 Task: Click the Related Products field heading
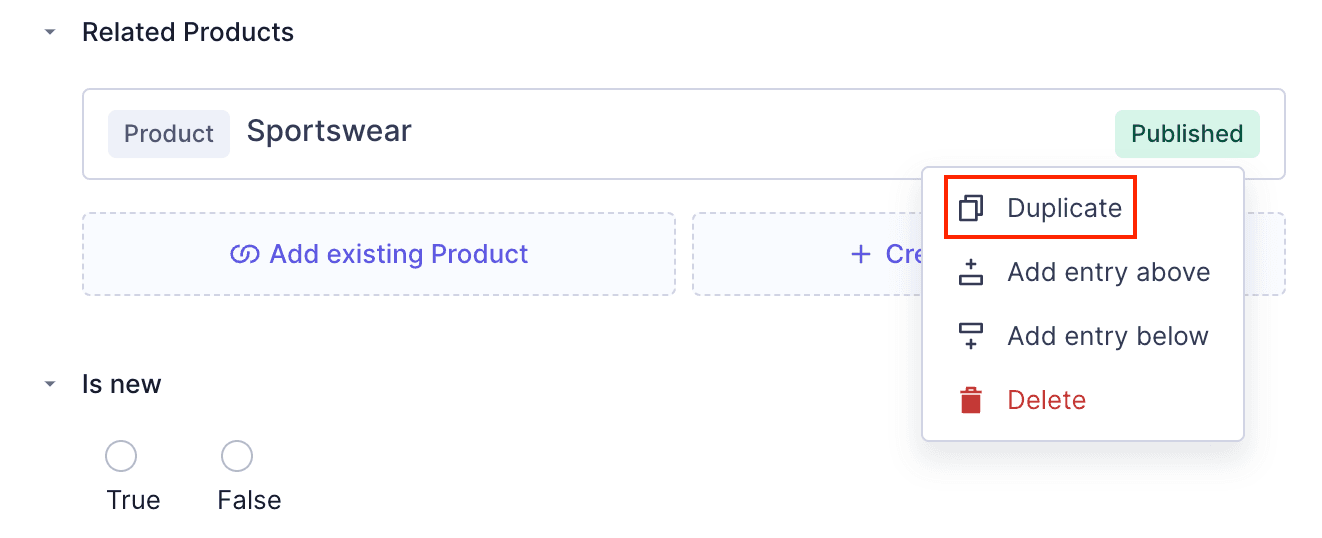click(x=188, y=32)
